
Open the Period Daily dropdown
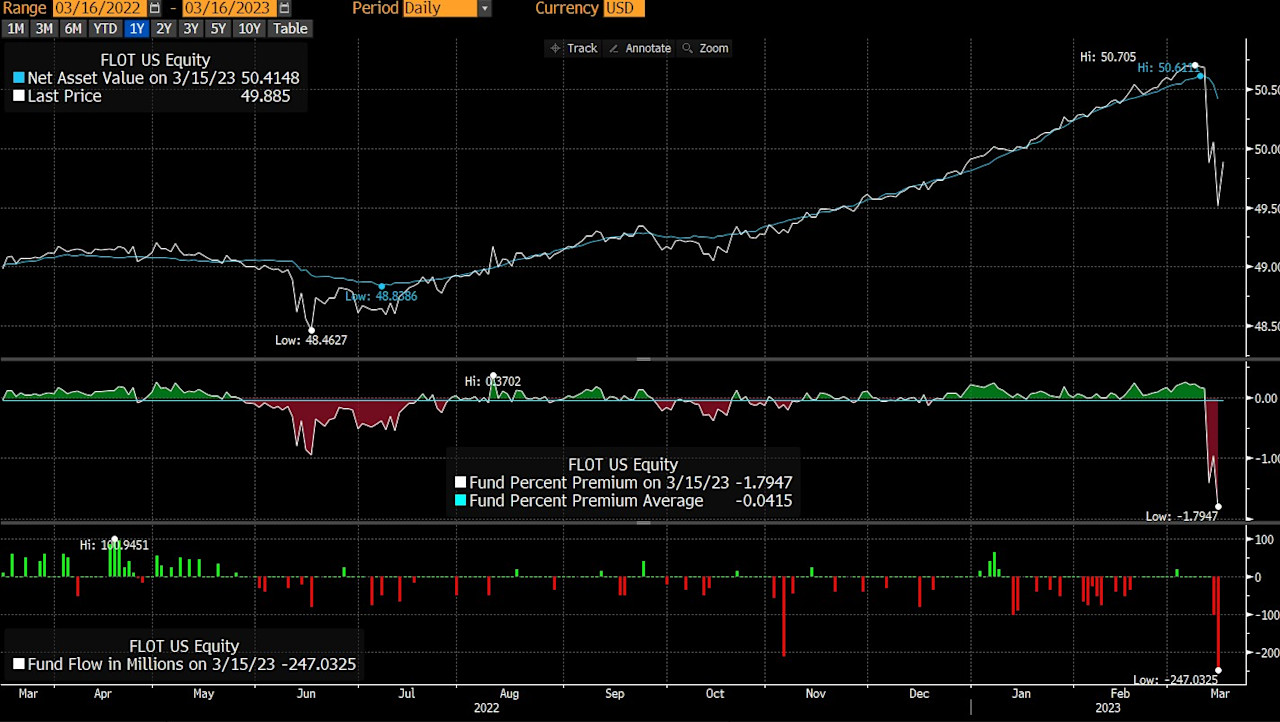tap(485, 9)
